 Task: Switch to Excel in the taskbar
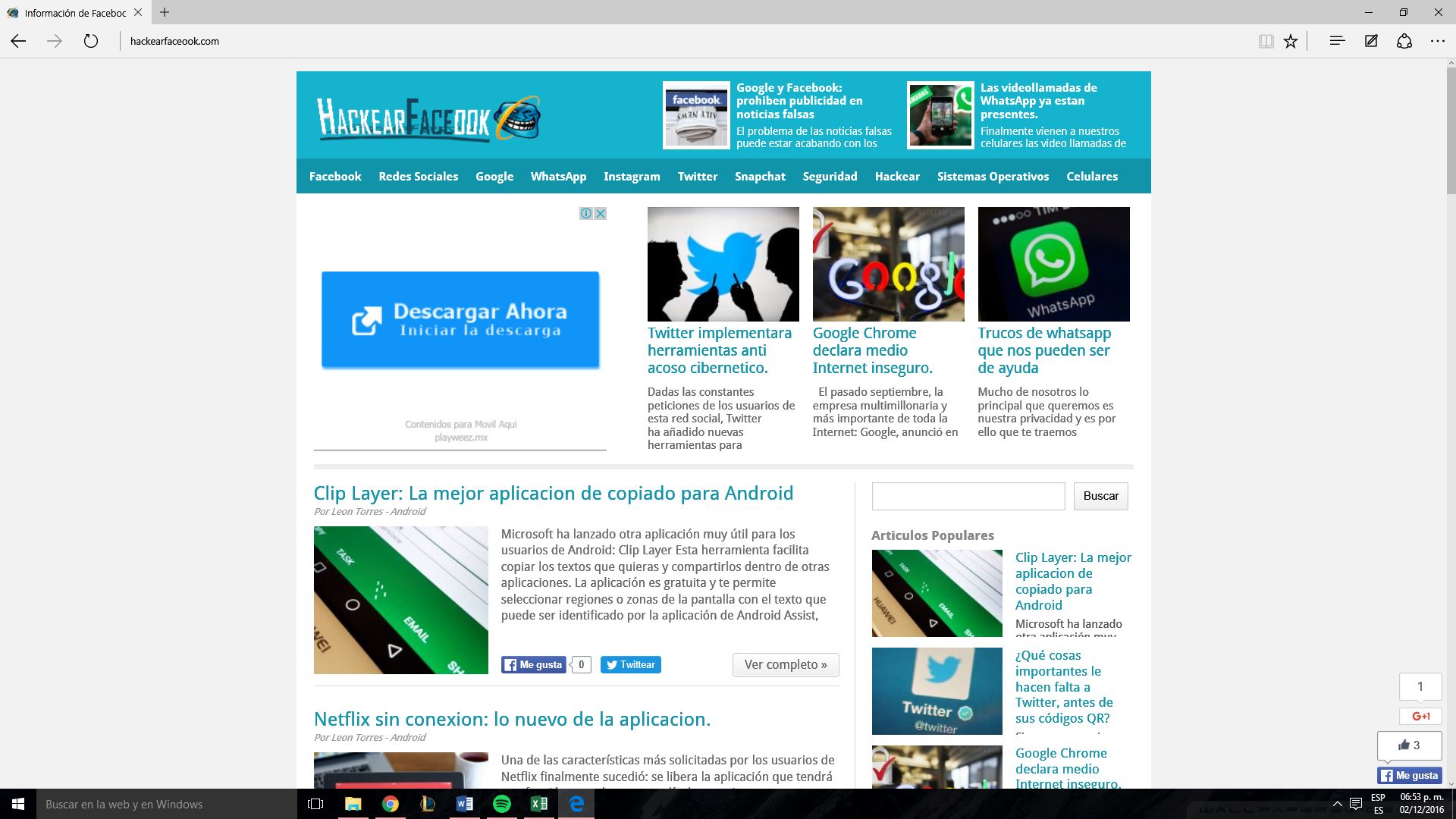pyautogui.click(x=539, y=804)
